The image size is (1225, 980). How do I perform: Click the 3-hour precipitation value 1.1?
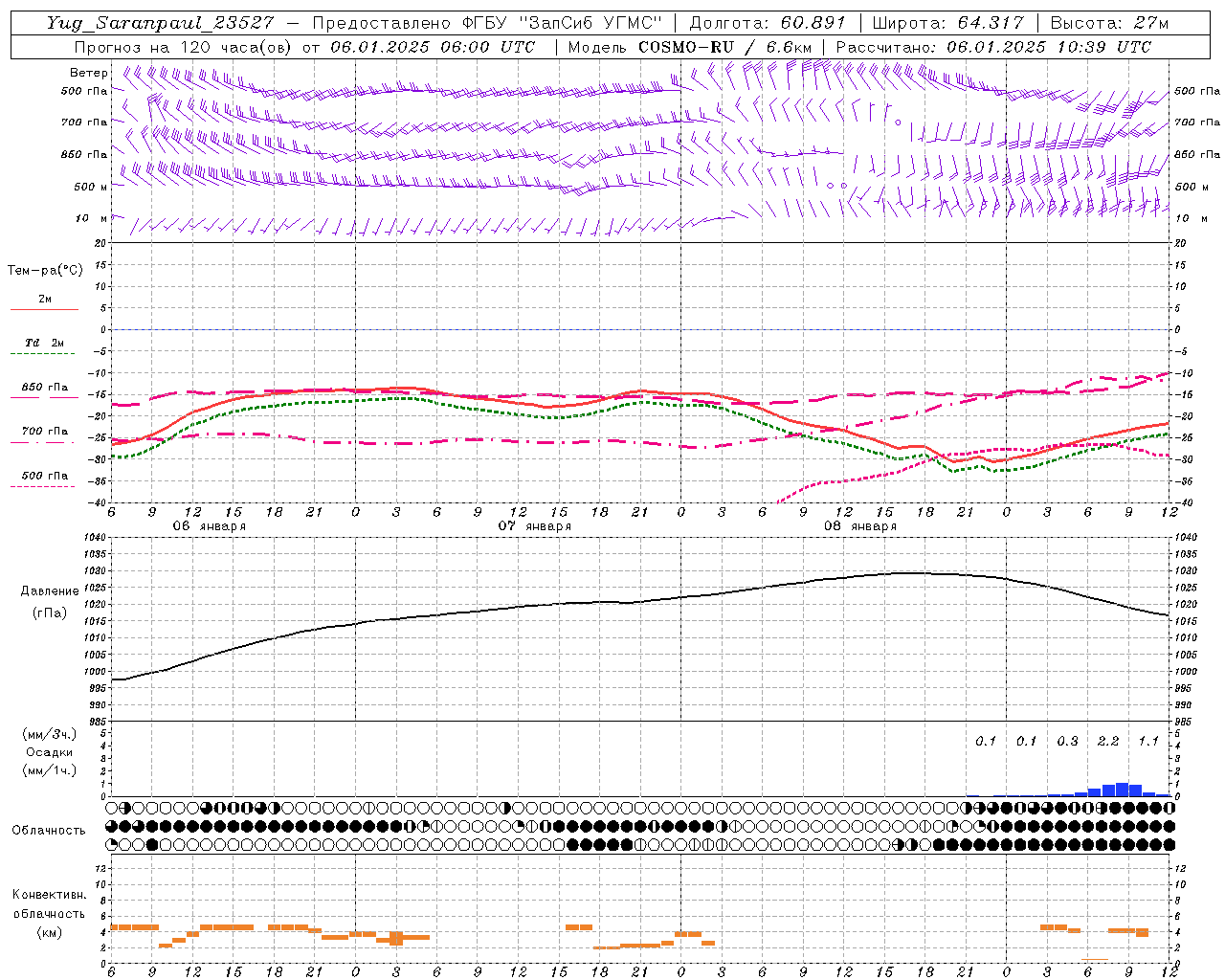(x=1148, y=742)
